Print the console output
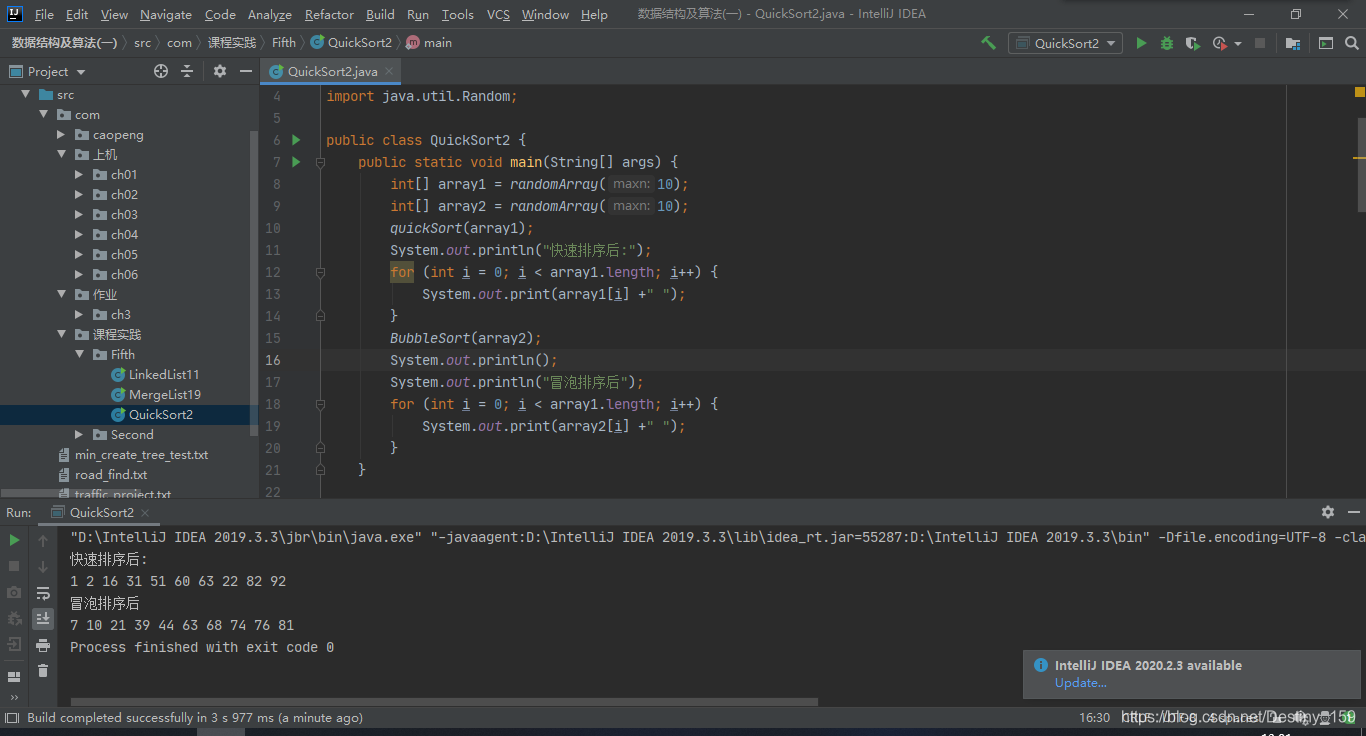 [x=43, y=645]
